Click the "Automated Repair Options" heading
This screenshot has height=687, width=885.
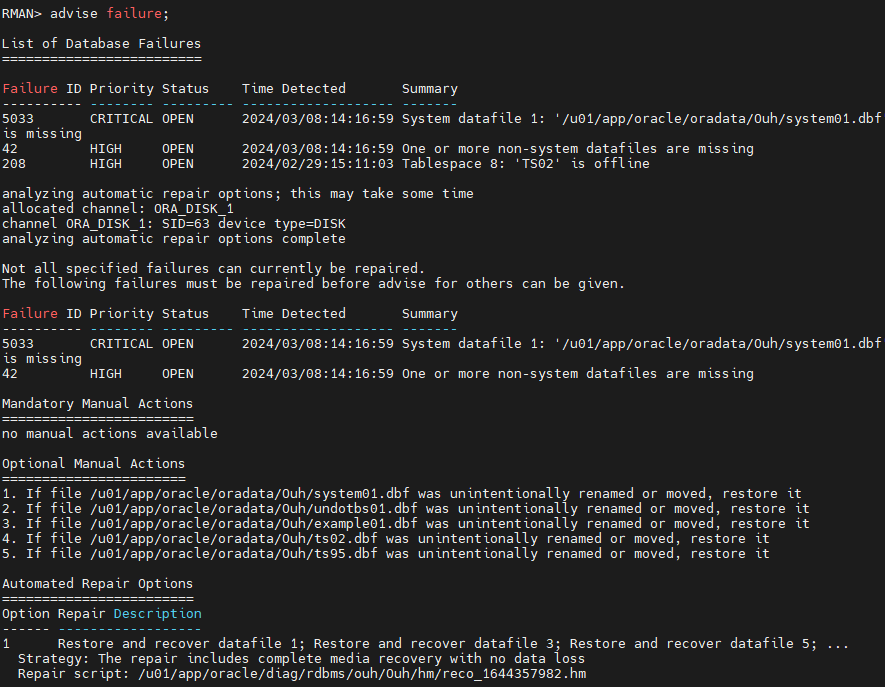97,584
